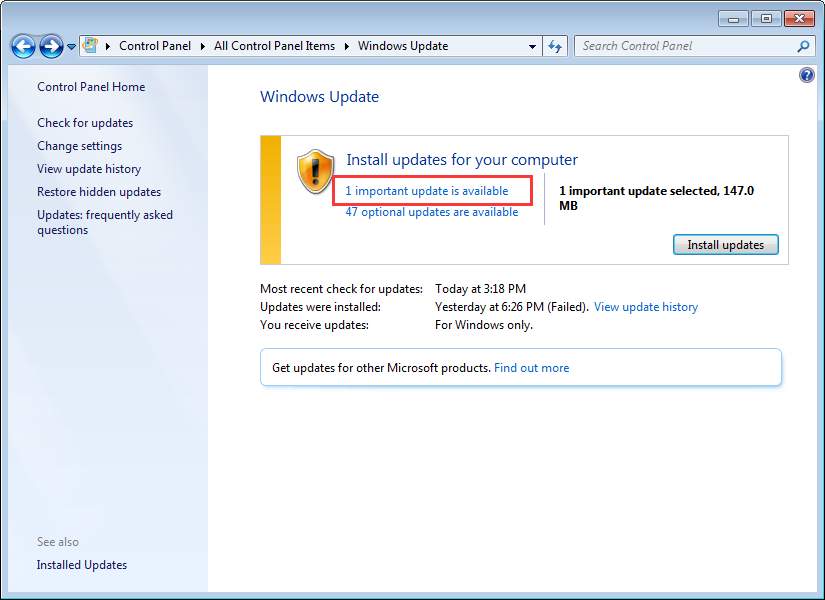The height and width of the screenshot is (600, 825).
Task: Open the recent pages dropdown arrow
Action: click(72, 47)
